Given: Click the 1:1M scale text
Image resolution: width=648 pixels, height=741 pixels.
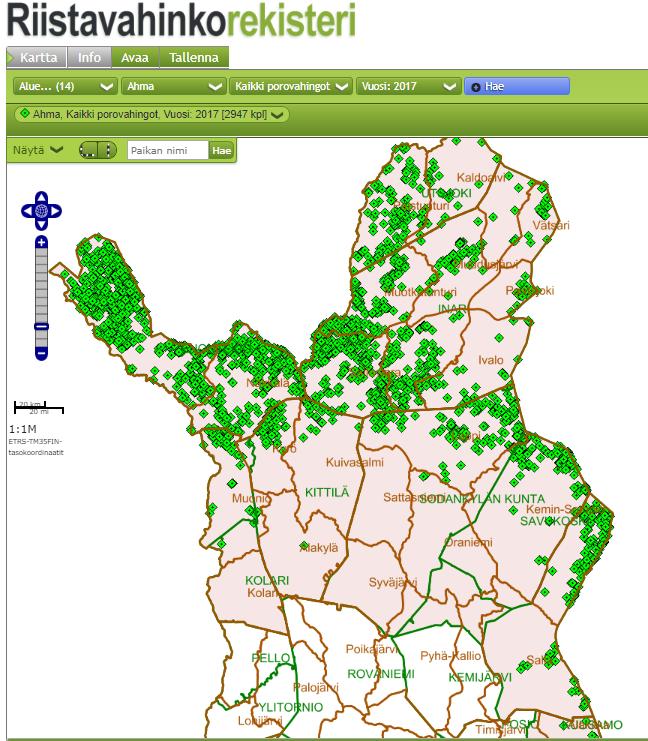Looking at the screenshot, I should click(22, 429).
